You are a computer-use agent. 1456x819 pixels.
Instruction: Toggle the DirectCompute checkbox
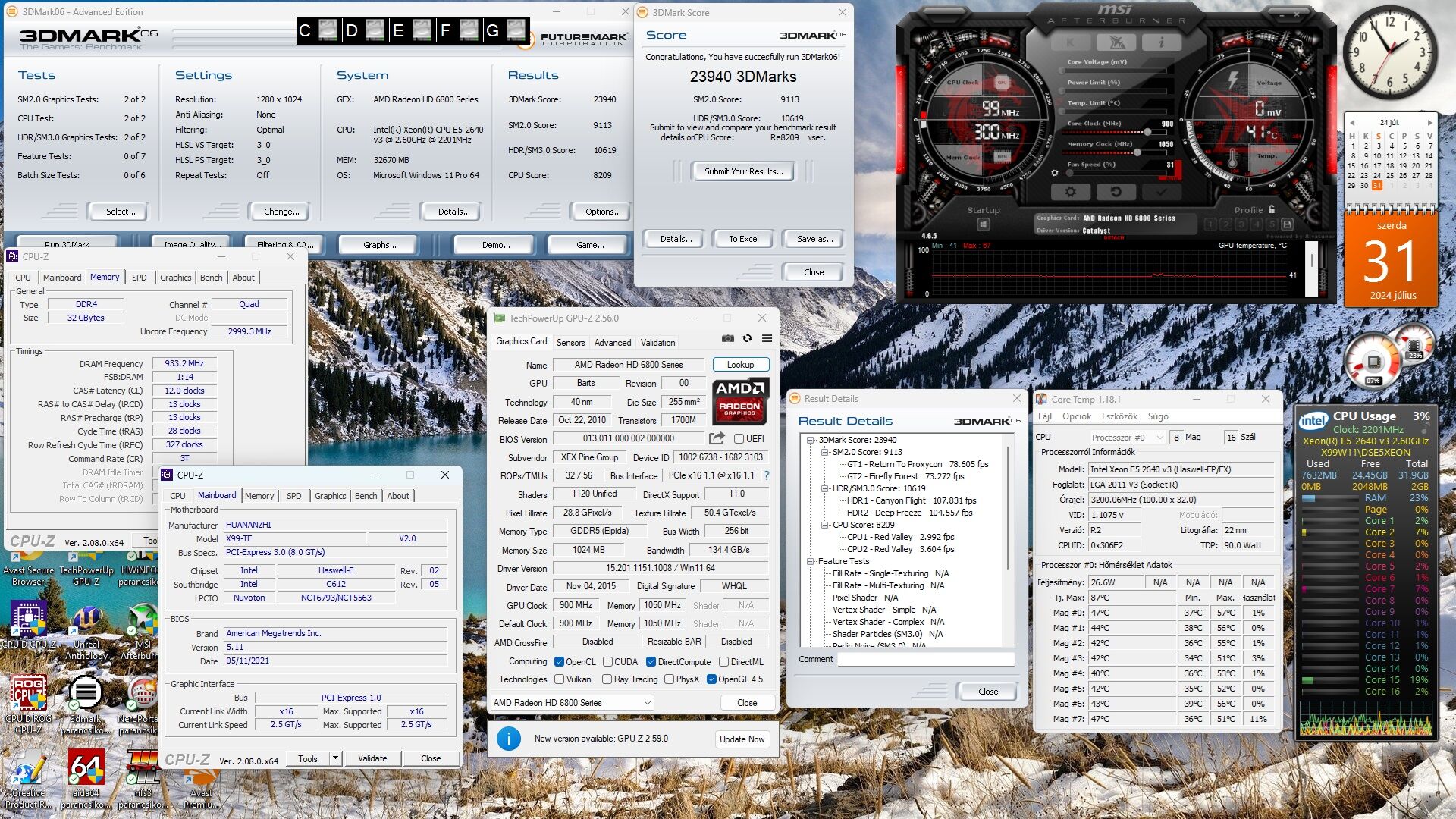click(651, 662)
